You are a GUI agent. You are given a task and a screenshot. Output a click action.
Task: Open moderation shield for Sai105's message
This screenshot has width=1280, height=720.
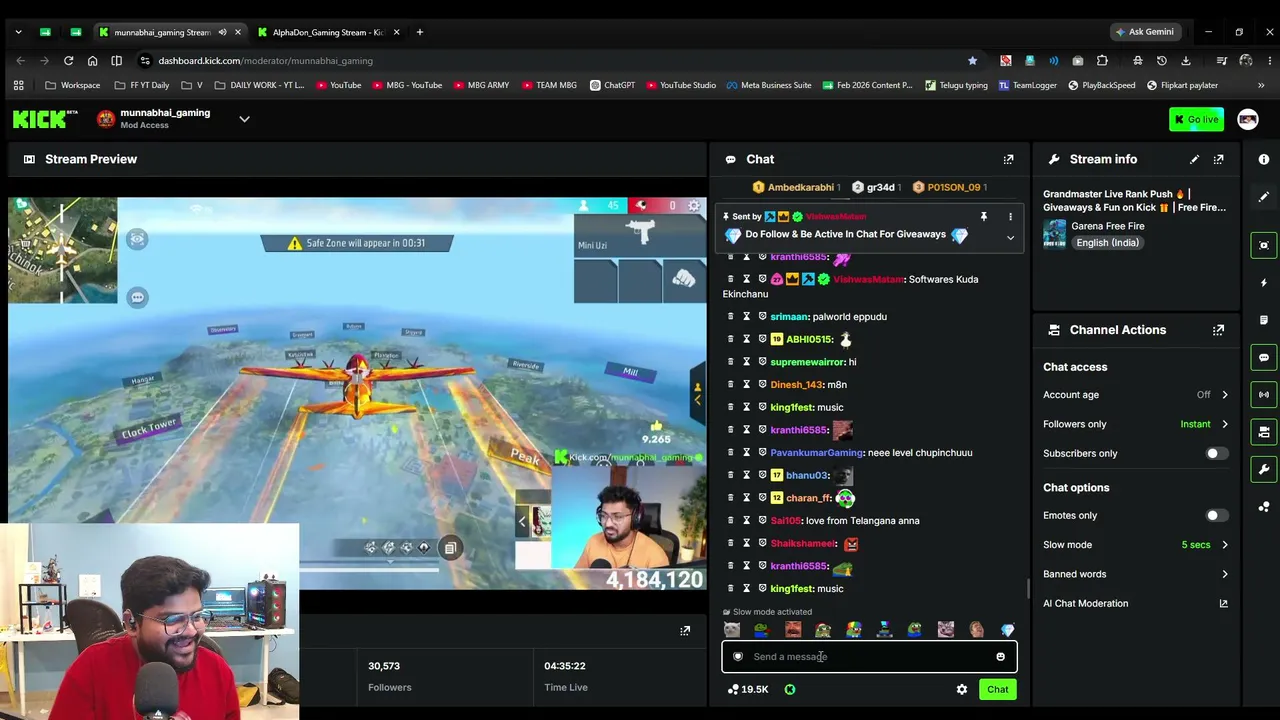coord(762,521)
